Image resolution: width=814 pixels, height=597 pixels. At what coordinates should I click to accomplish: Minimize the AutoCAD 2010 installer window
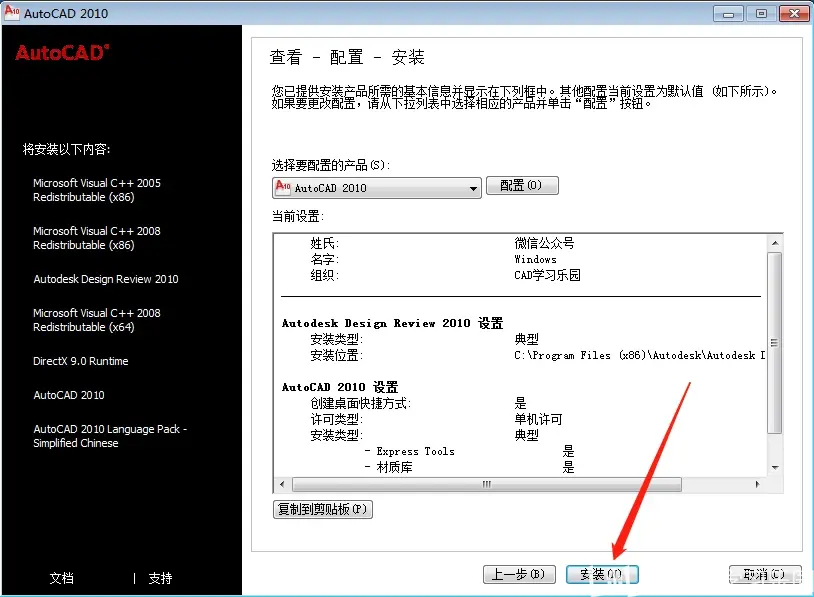[x=728, y=14]
